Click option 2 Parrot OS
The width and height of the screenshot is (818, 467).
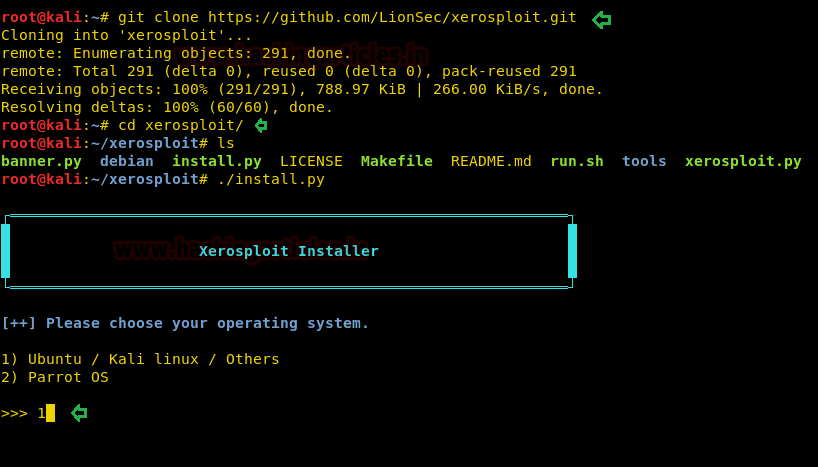coord(55,377)
